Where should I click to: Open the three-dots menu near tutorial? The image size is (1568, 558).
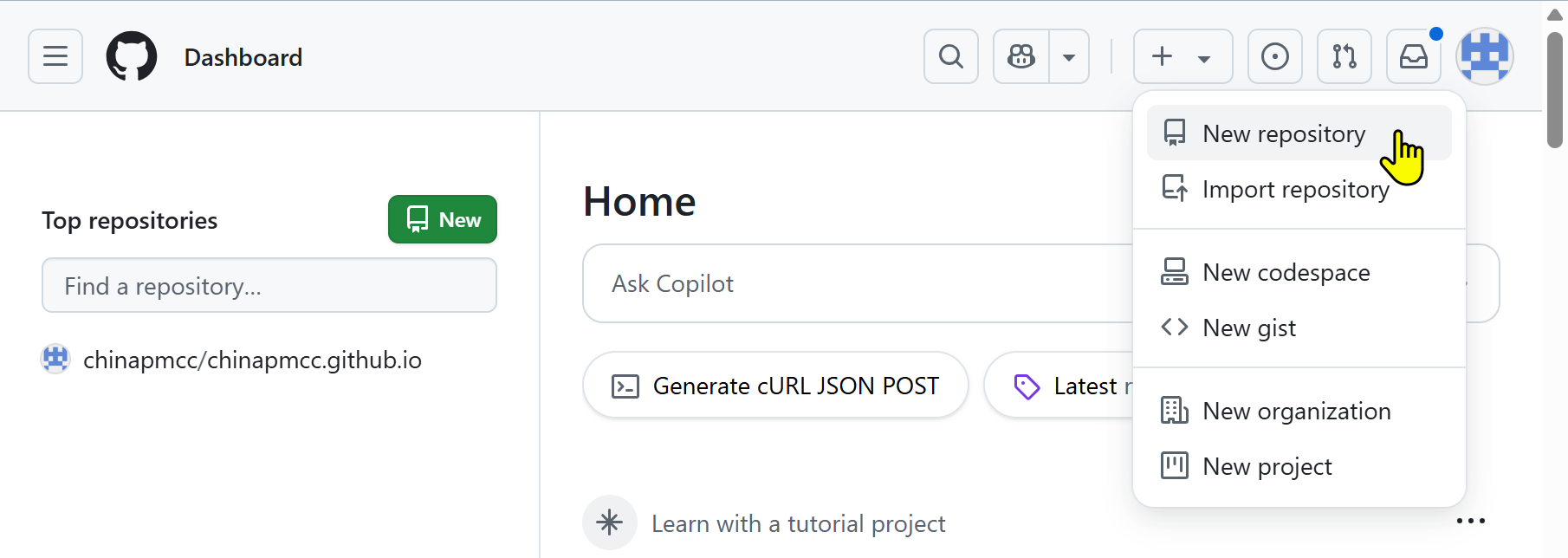(x=1471, y=521)
